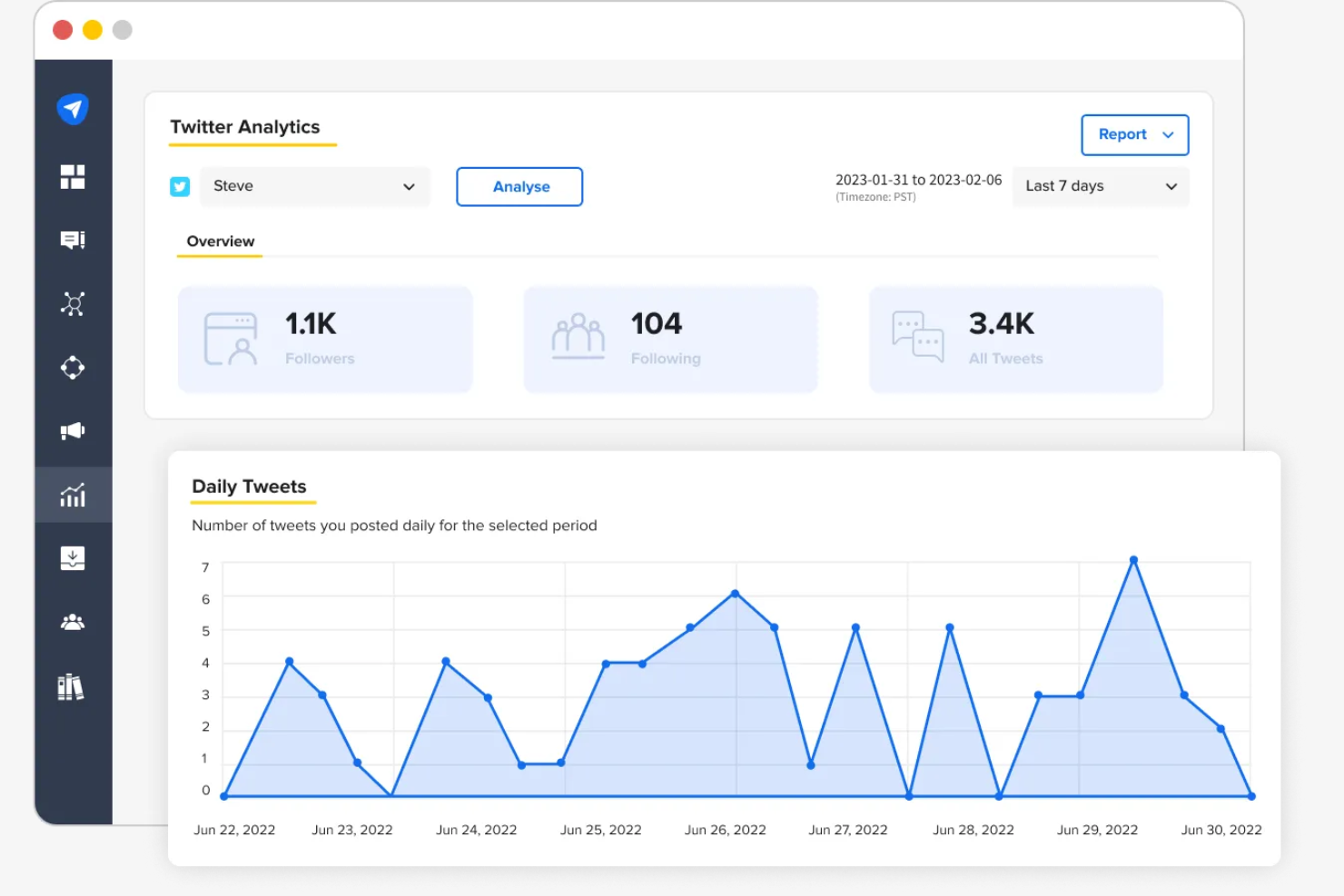
Task: Click the 104 Following card
Action: 670,340
